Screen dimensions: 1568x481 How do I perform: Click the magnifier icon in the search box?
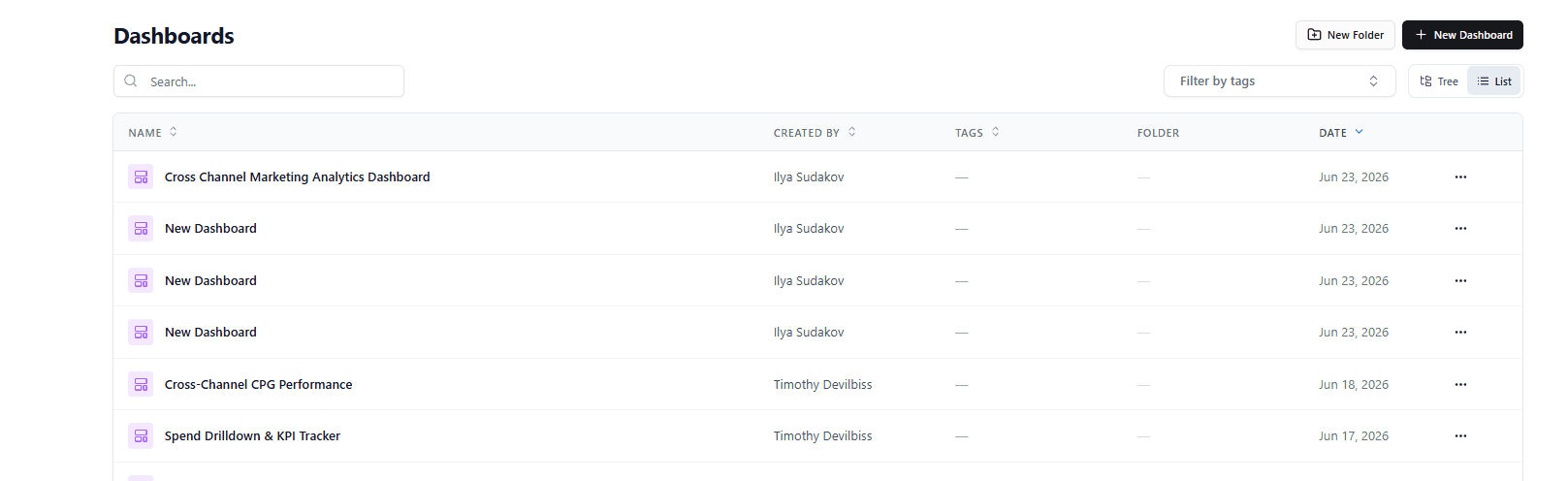131,81
